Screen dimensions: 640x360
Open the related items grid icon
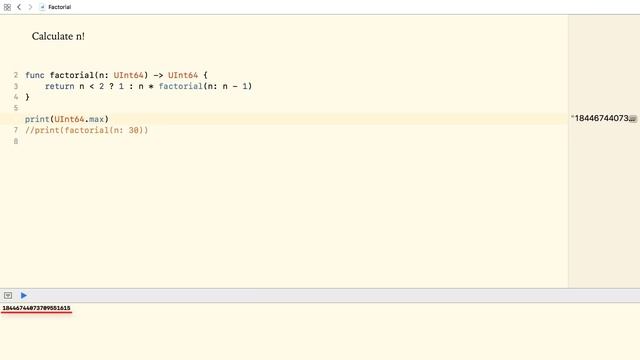(7, 7)
